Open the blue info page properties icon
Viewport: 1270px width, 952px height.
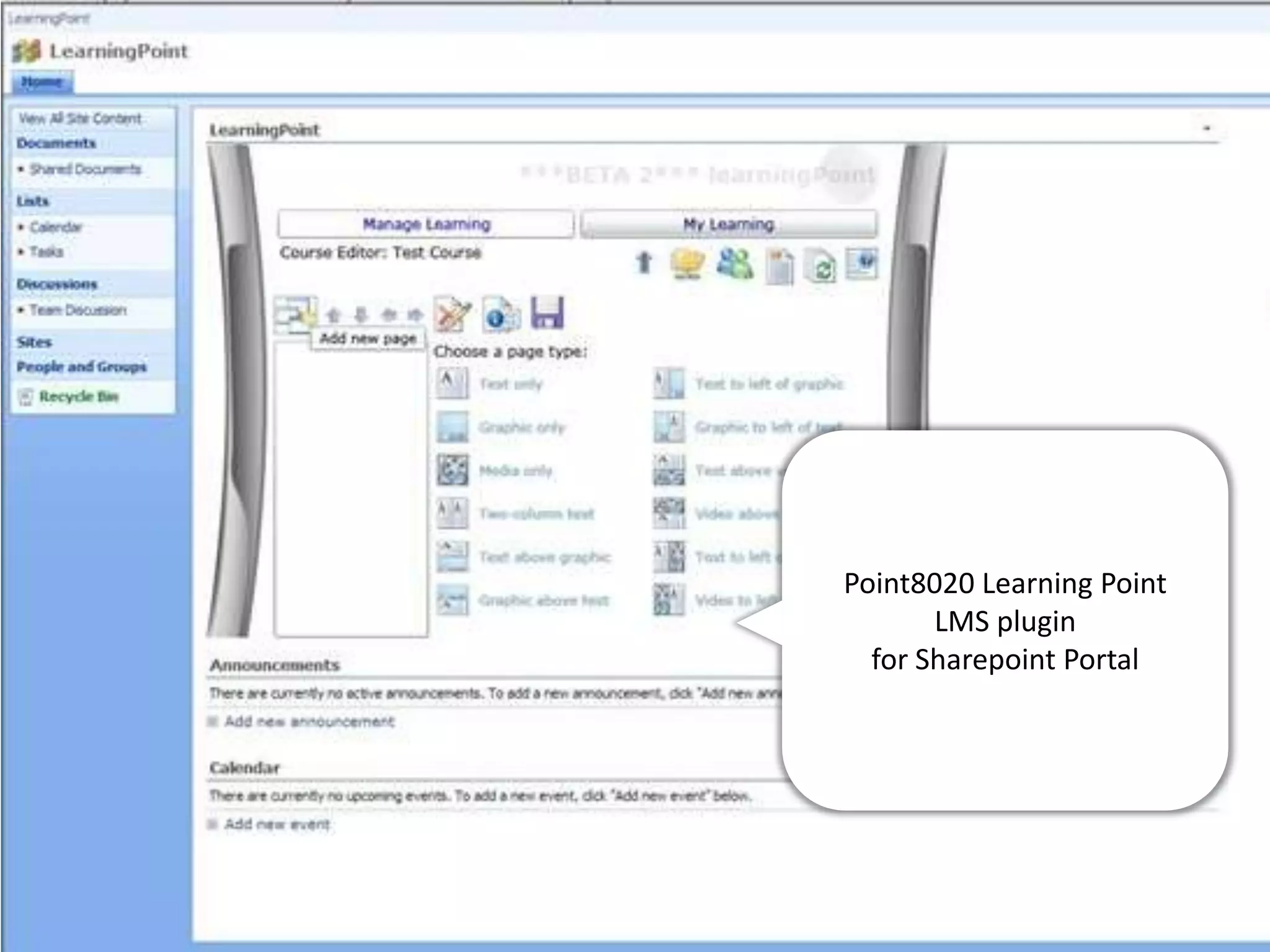tap(501, 314)
